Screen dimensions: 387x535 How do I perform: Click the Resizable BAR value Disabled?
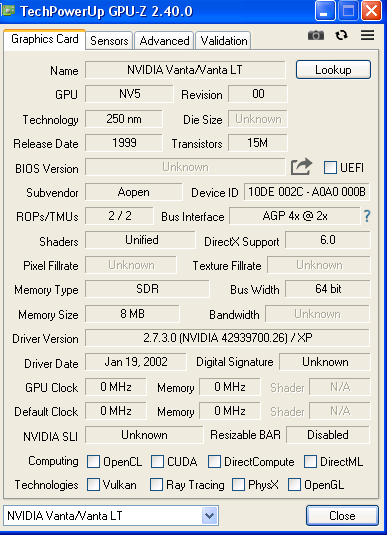328,435
